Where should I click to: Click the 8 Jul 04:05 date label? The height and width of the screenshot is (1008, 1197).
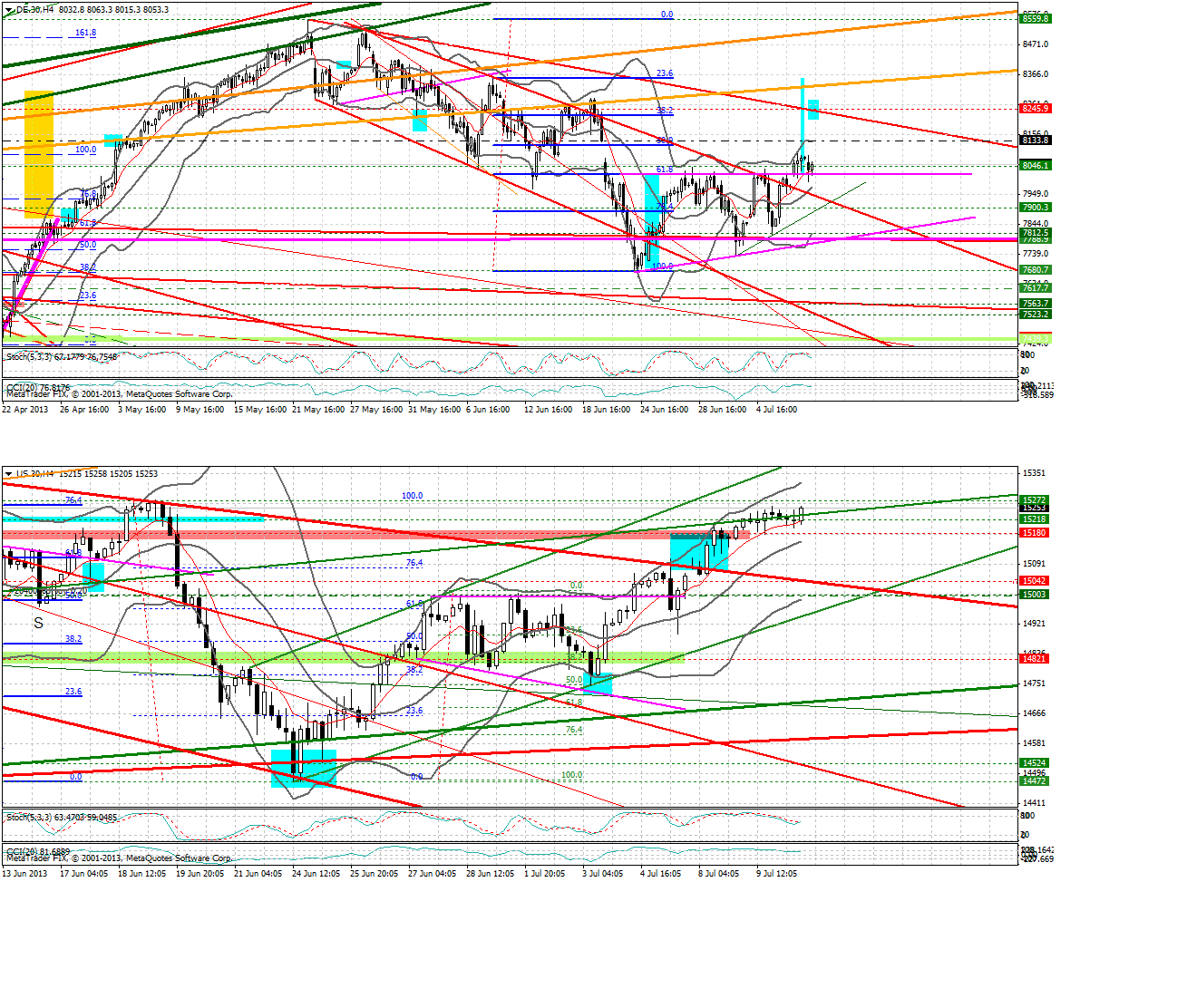(x=719, y=873)
